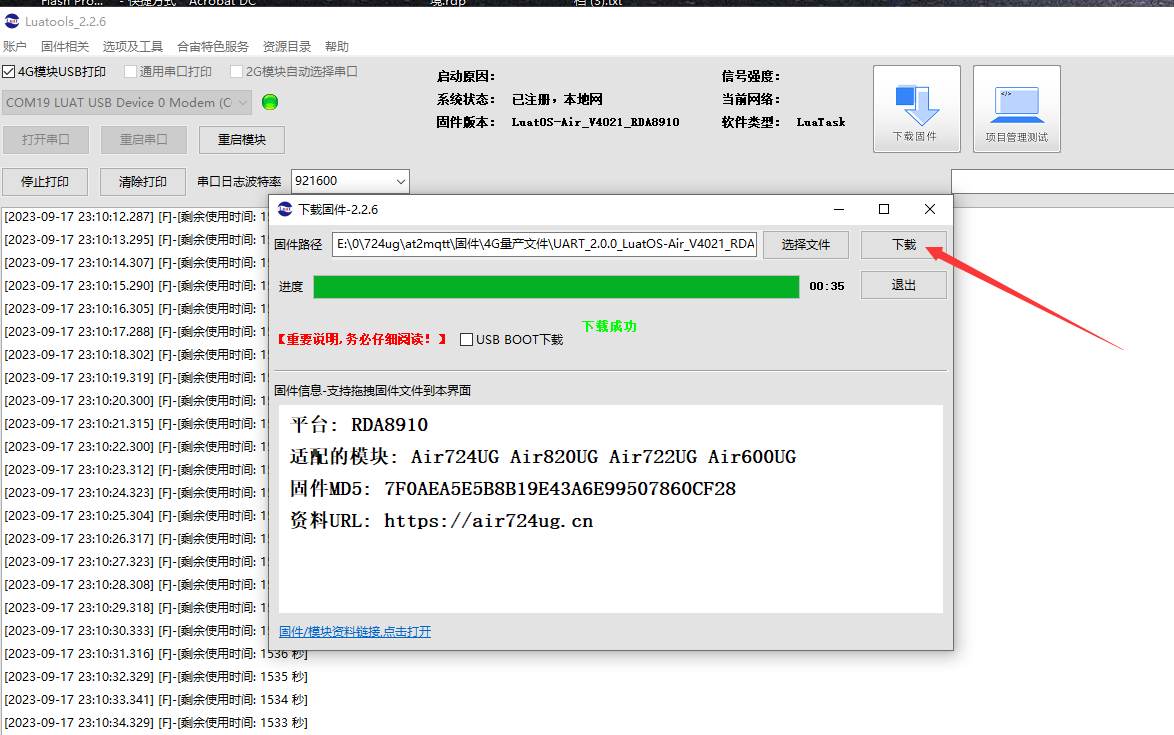This screenshot has width=1174, height=735.
Task: Click the 平台: RDA8910 info line
Action: pyautogui.click(x=359, y=425)
